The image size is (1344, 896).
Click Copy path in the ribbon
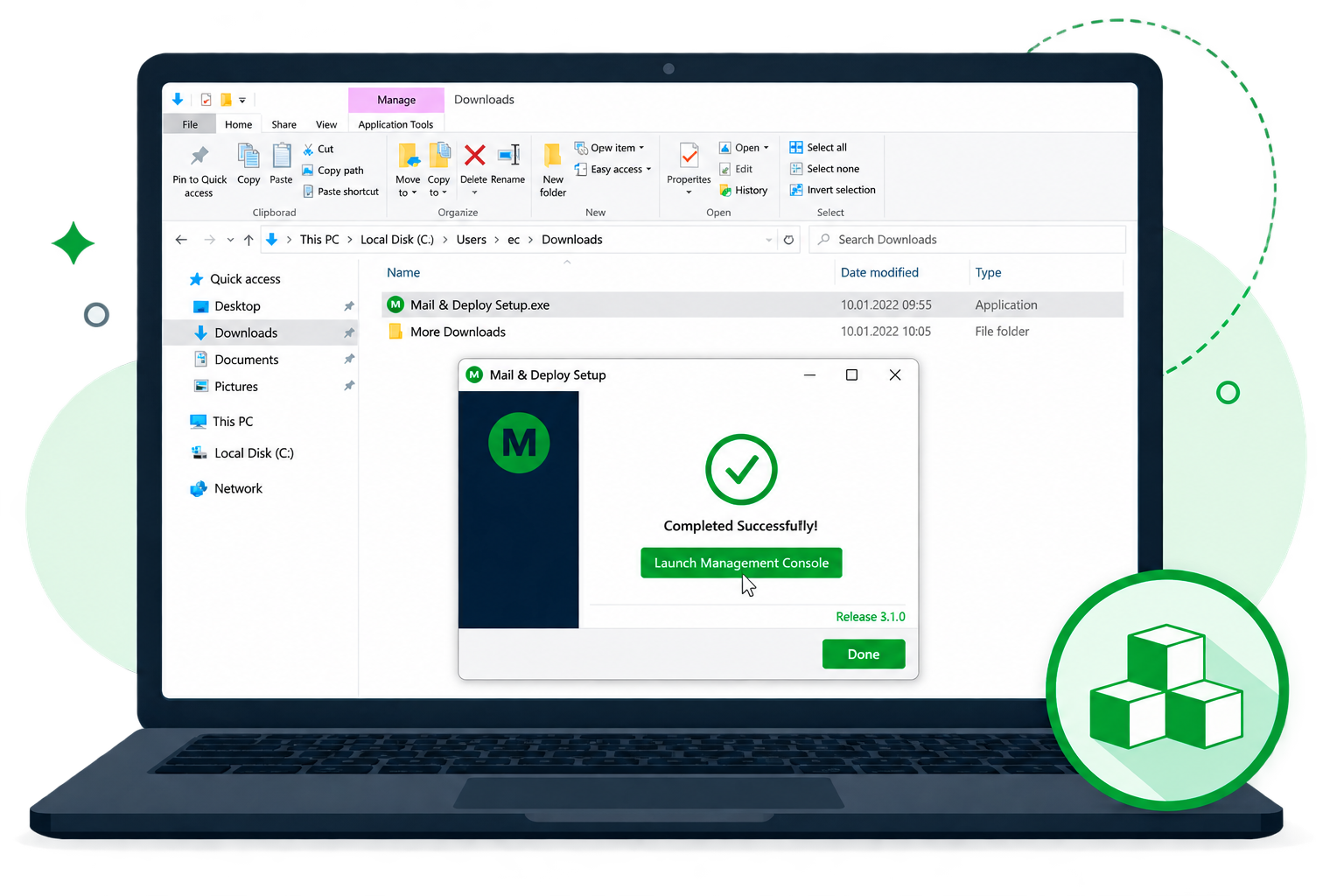tap(332, 171)
